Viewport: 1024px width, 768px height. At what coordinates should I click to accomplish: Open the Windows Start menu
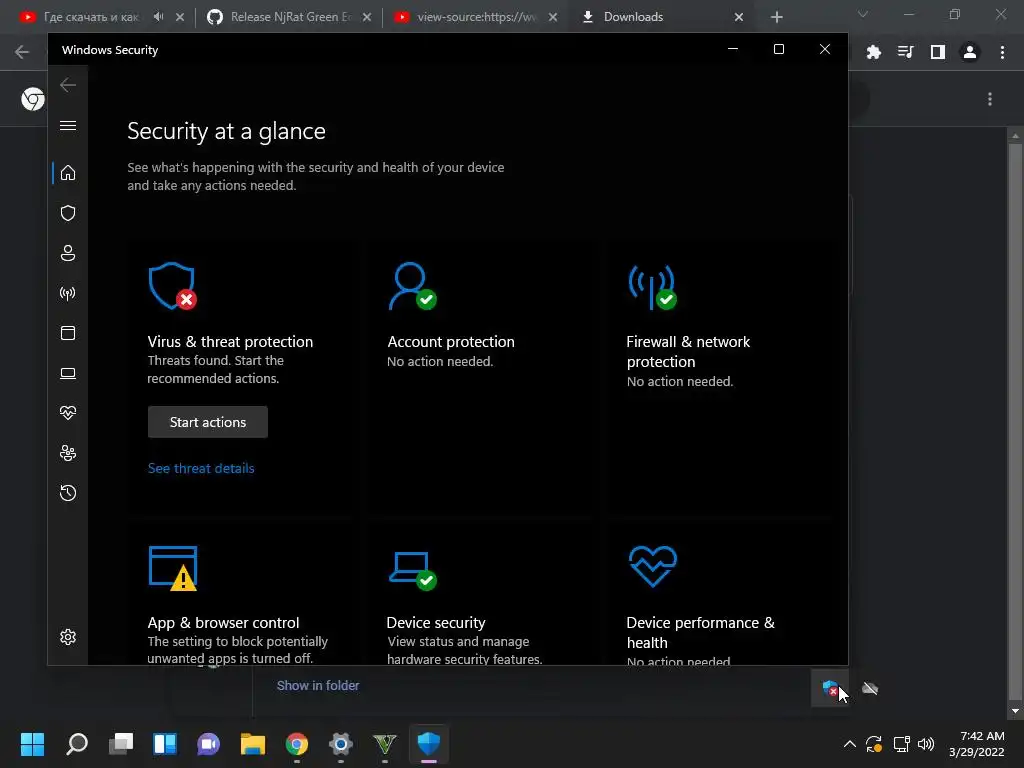pyautogui.click(x=32, y=744)
